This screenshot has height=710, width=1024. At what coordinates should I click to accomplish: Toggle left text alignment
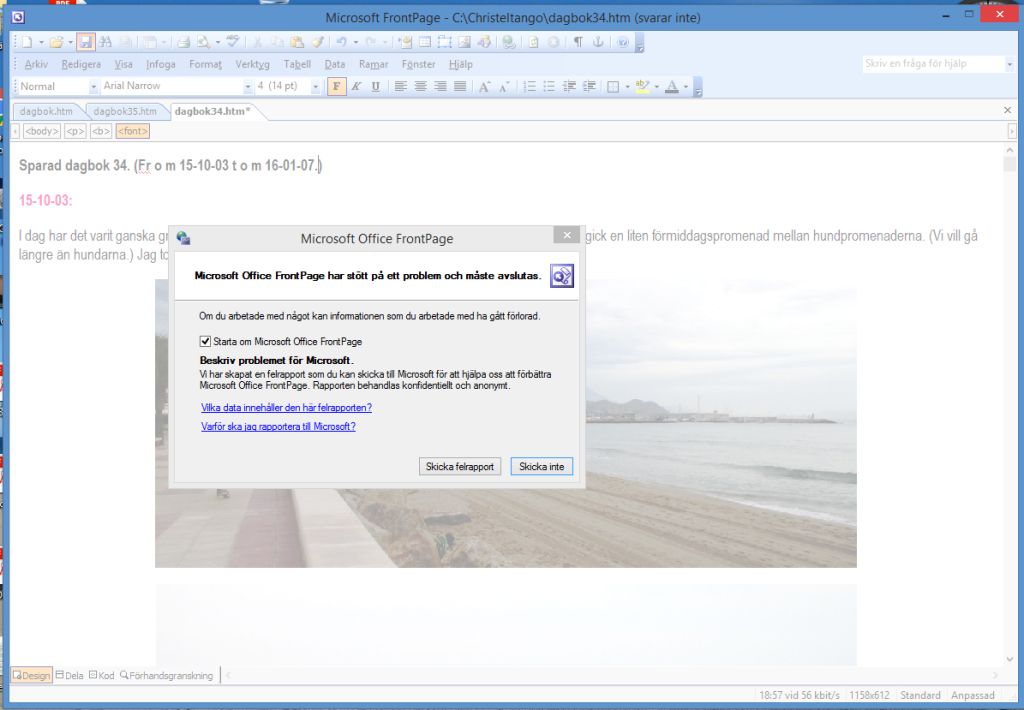click(x=400, y=86)
